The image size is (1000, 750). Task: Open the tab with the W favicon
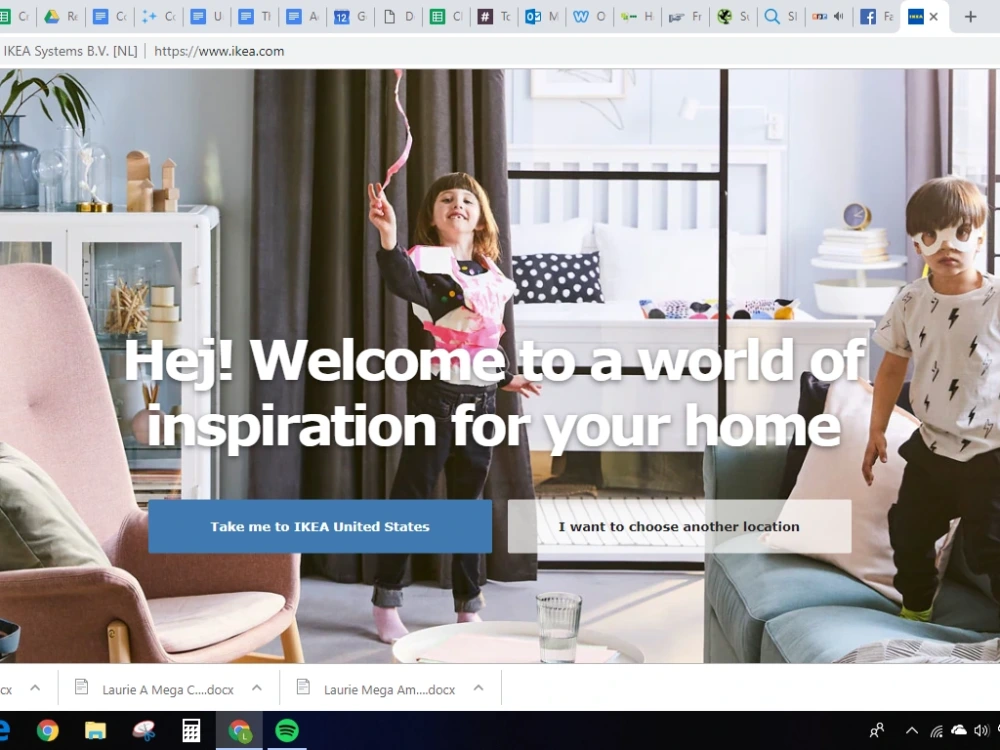[x=589, y=17]
